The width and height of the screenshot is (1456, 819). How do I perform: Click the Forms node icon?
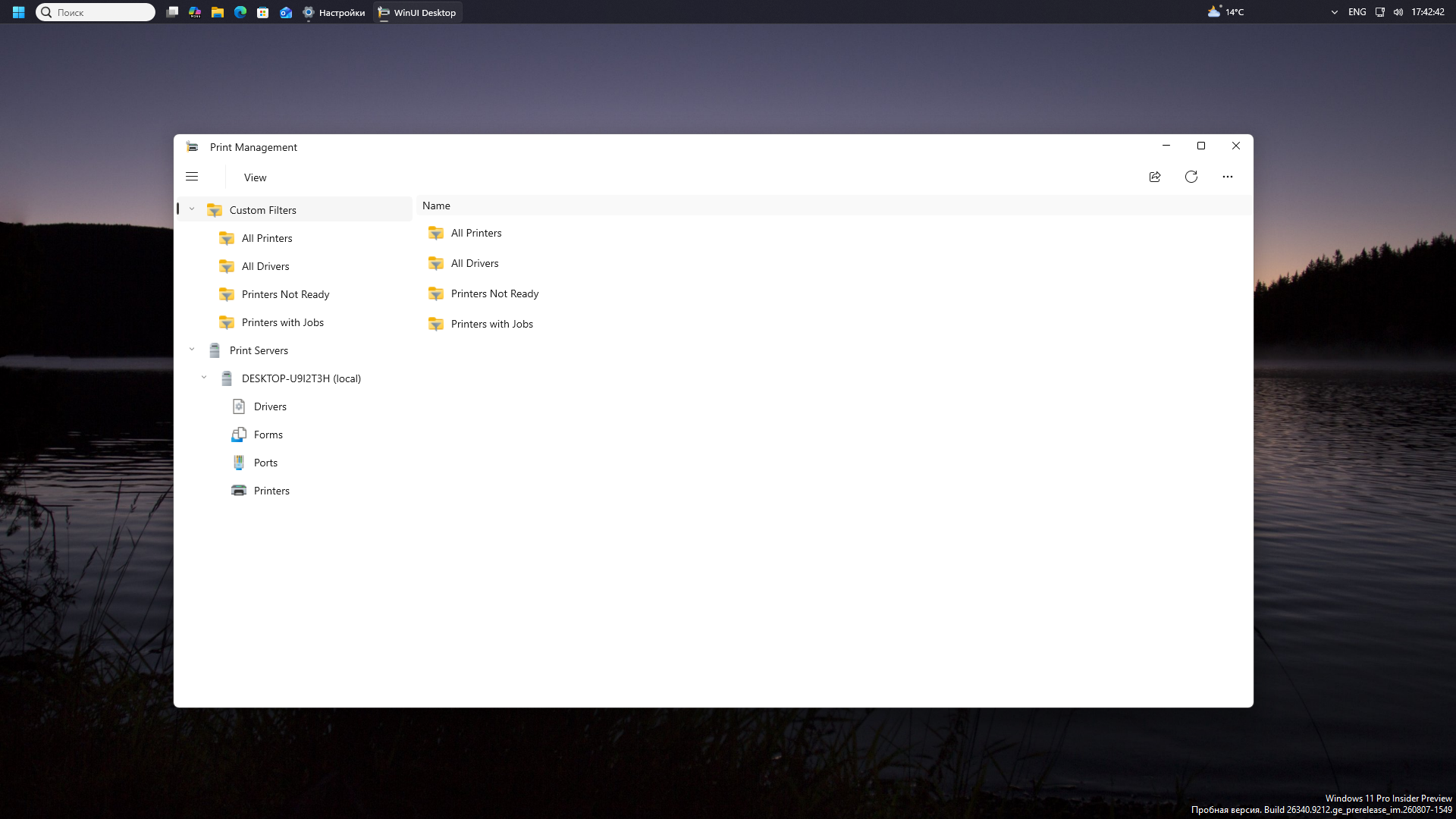(239, 435)
